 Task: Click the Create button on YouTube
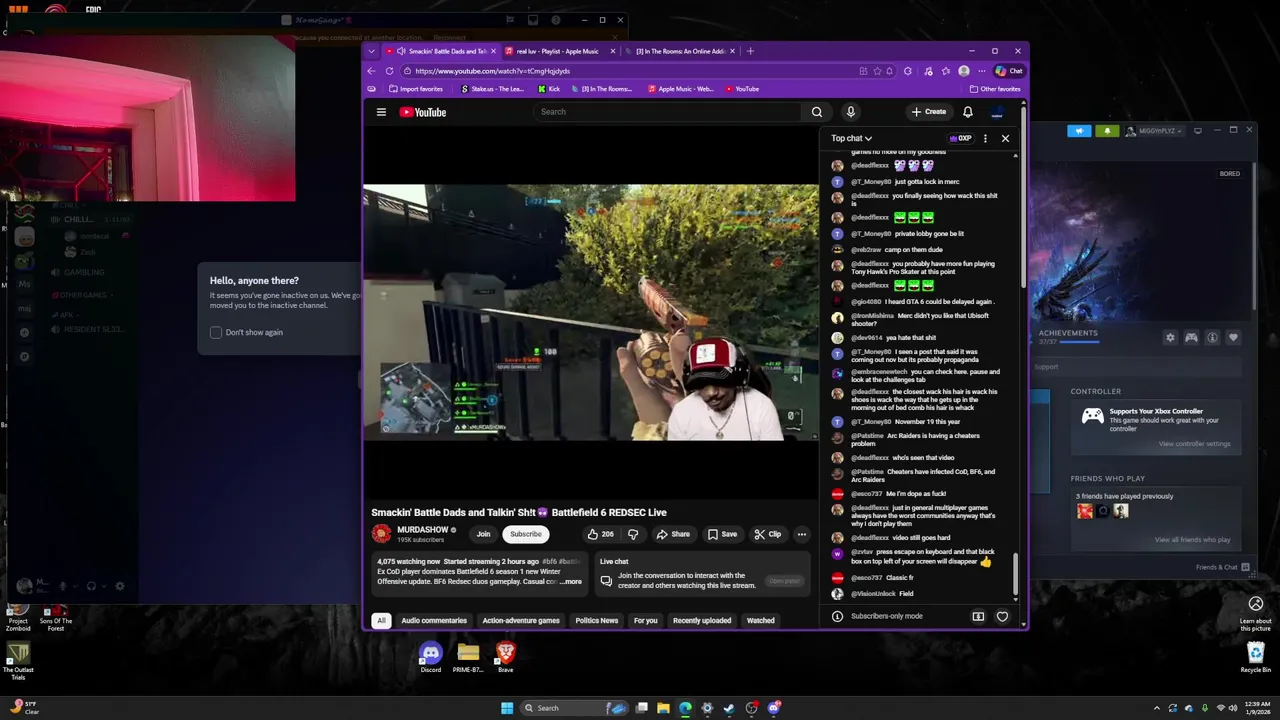929,112
